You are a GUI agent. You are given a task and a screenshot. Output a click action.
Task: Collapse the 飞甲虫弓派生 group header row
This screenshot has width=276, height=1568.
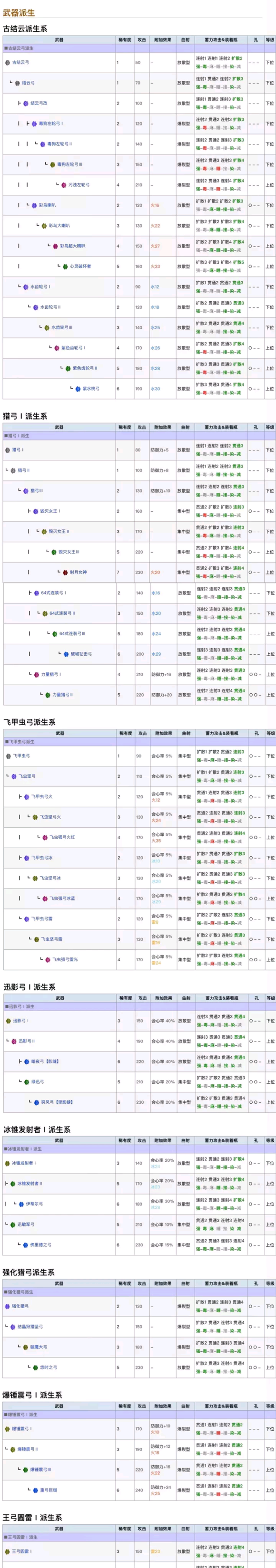139,742
